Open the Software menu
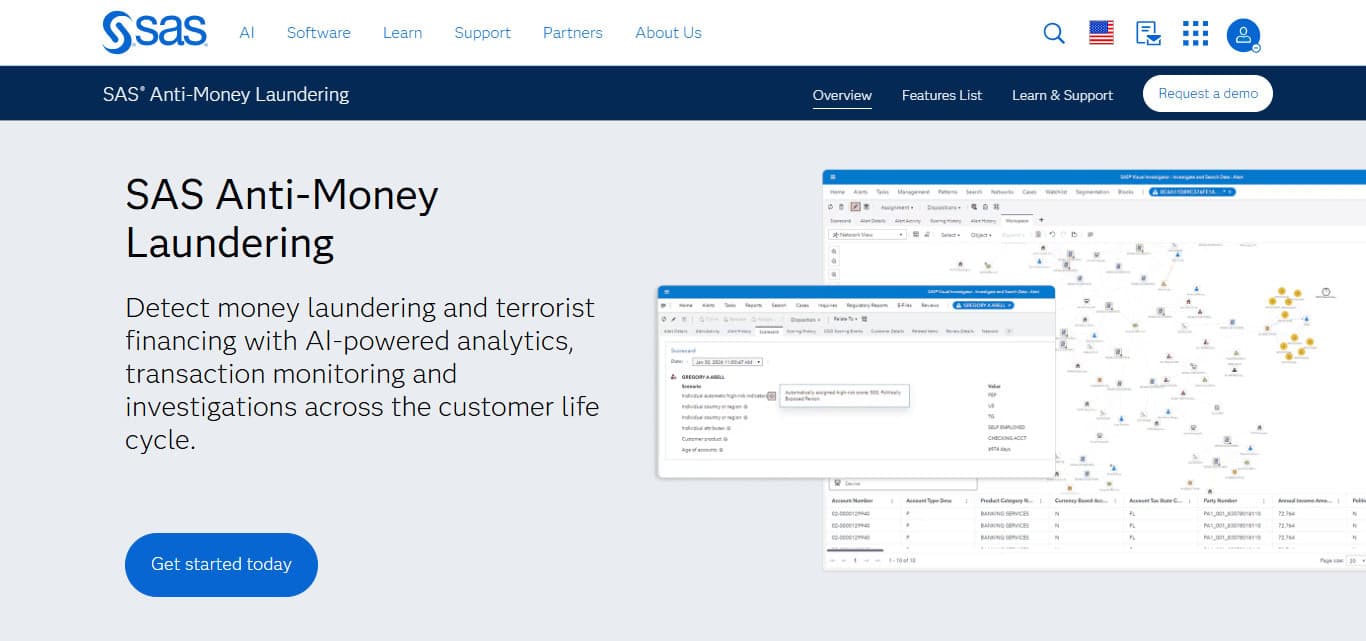 click(x=319, y=32)
